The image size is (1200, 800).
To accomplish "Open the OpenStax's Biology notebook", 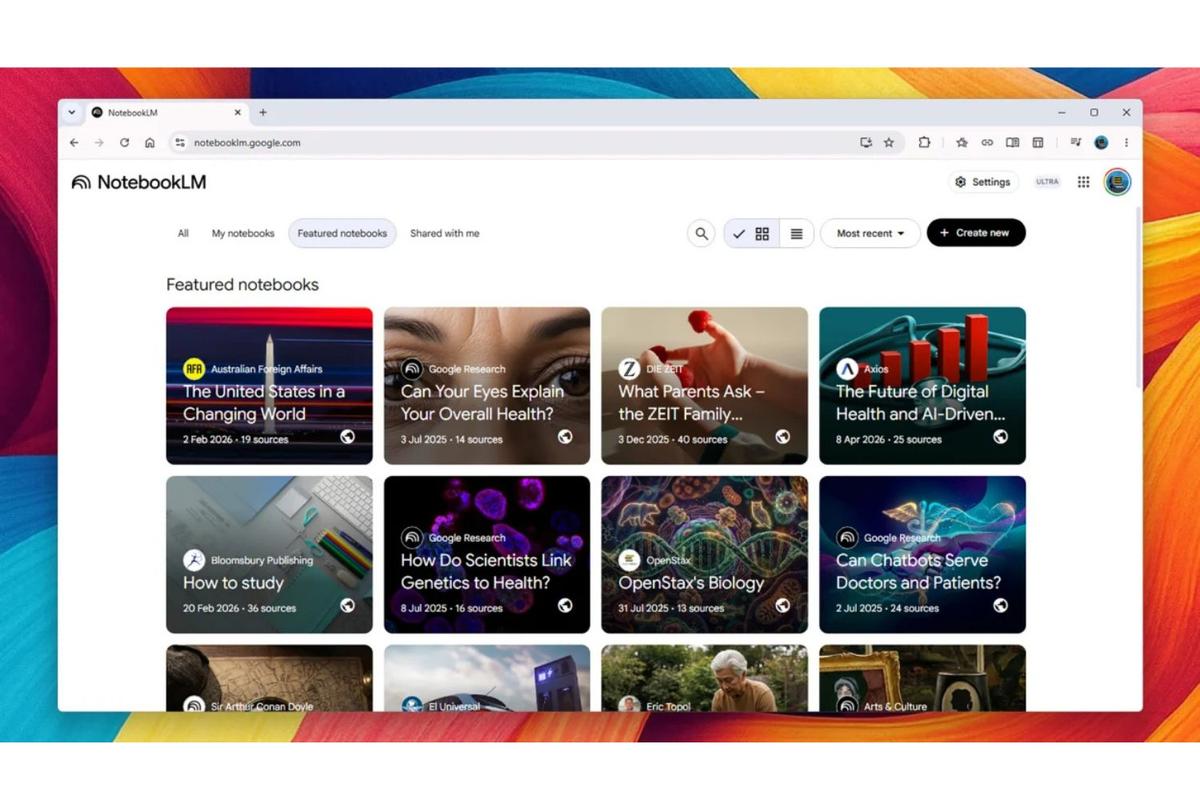I will click(x=704, y=554).
